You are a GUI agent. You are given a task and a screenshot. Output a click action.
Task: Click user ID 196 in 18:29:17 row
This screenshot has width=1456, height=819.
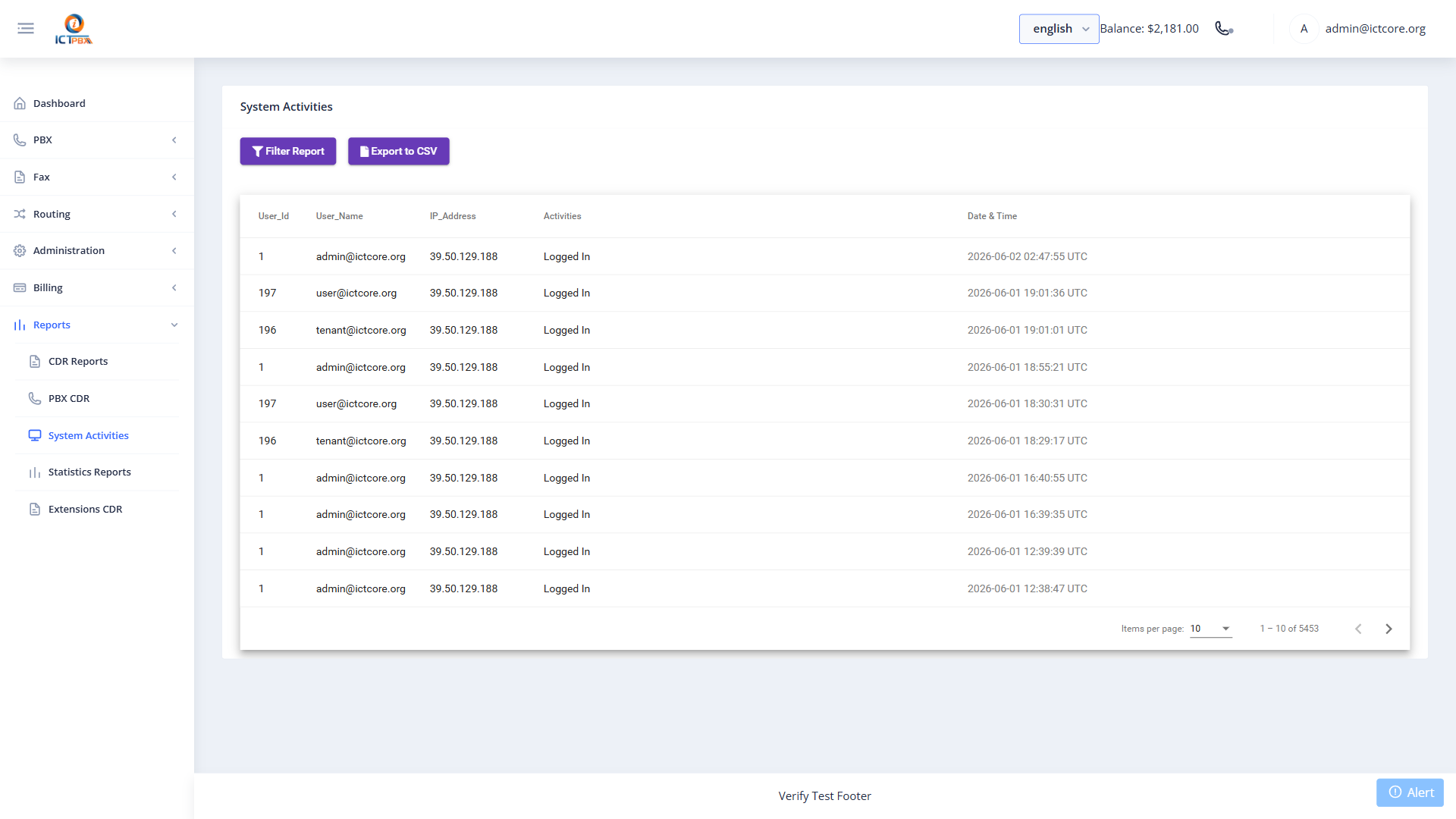point(267,441)
